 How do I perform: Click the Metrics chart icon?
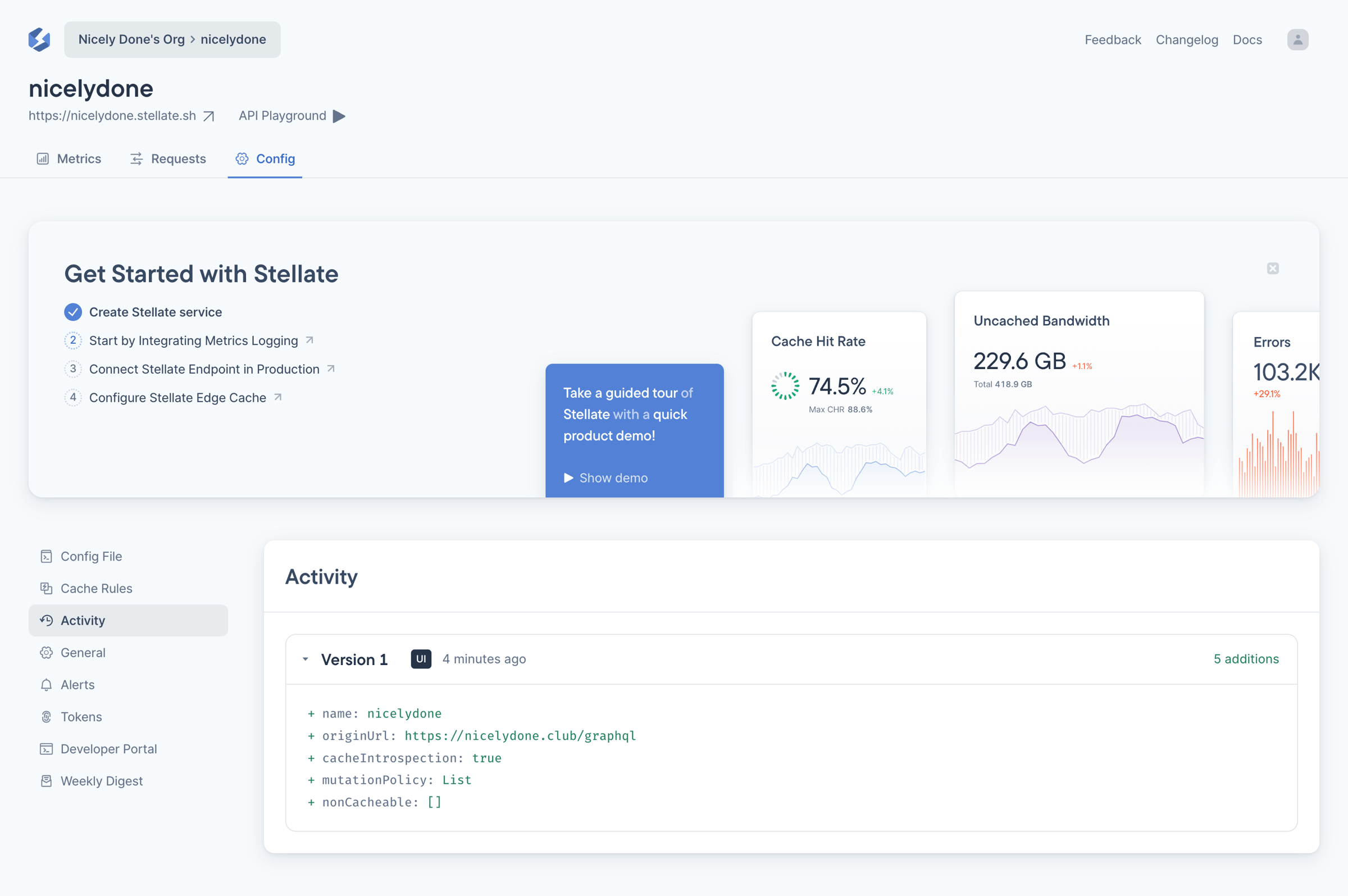[43, 159]
